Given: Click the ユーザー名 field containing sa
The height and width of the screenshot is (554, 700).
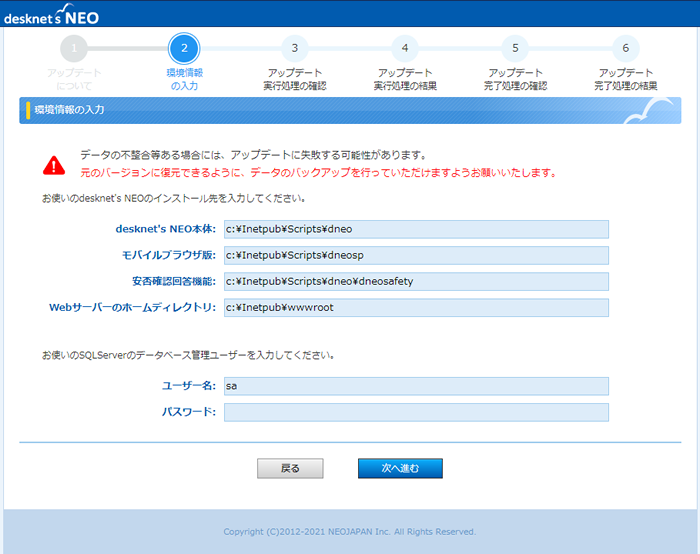Looking at the screenshot, I should pos(416,386).
